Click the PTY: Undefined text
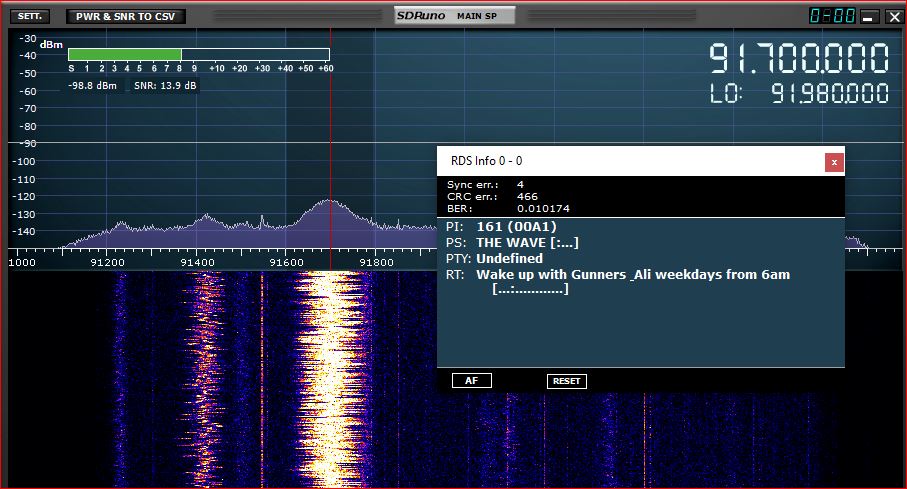 coord(494,258)
